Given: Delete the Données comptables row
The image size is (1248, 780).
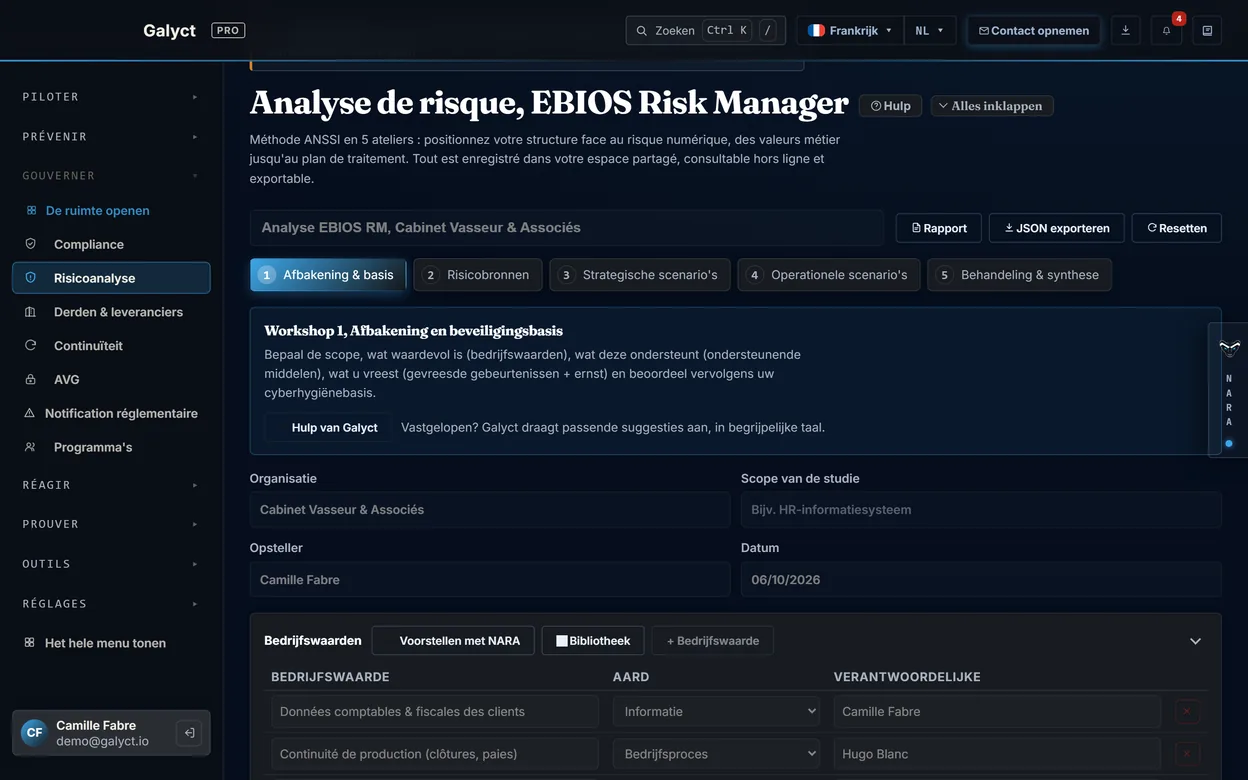Looking at the screenshot, I should (x=1187, y=712).
